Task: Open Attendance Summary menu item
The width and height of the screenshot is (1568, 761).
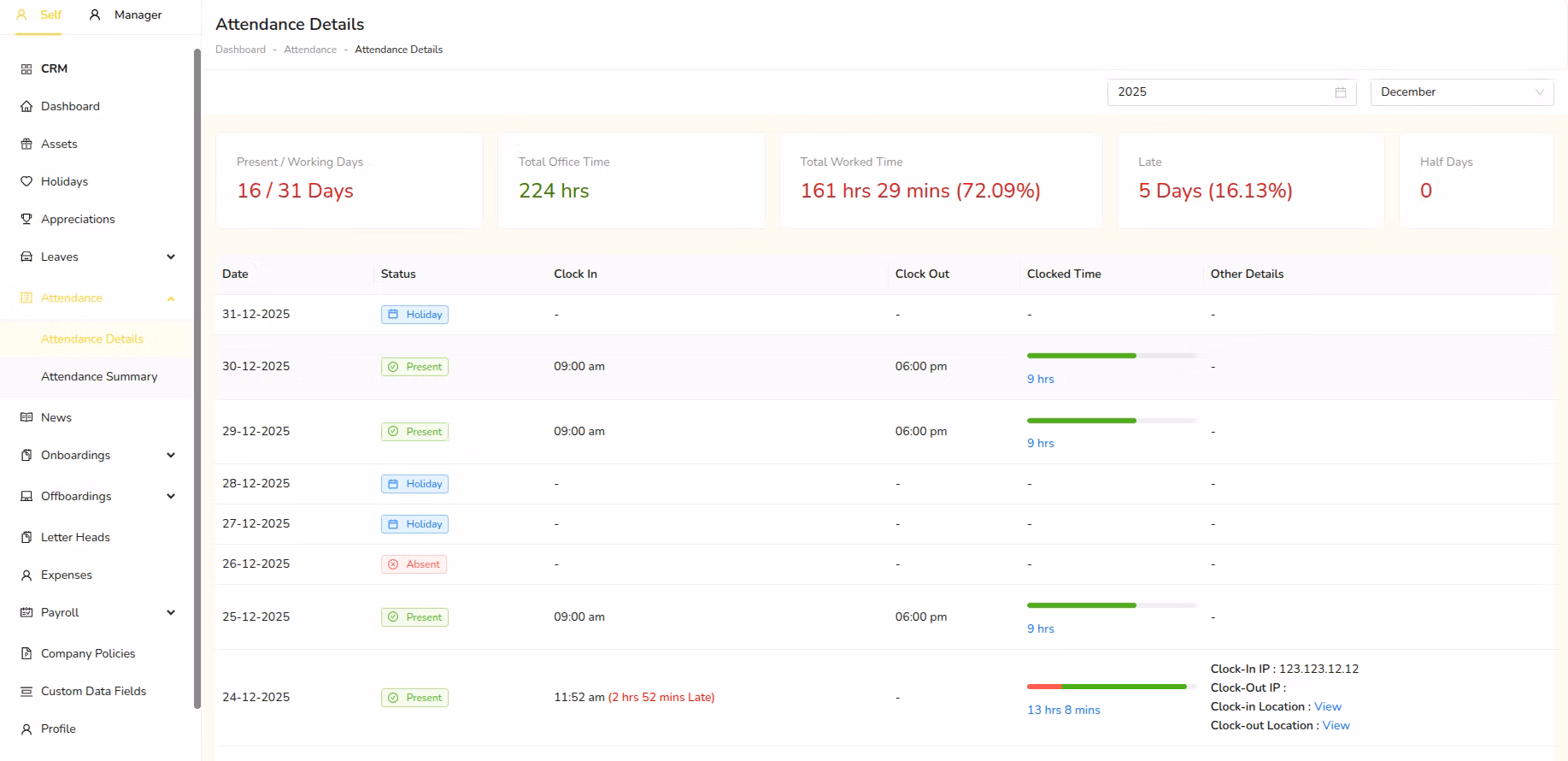Action: click(x=99, y=377)
